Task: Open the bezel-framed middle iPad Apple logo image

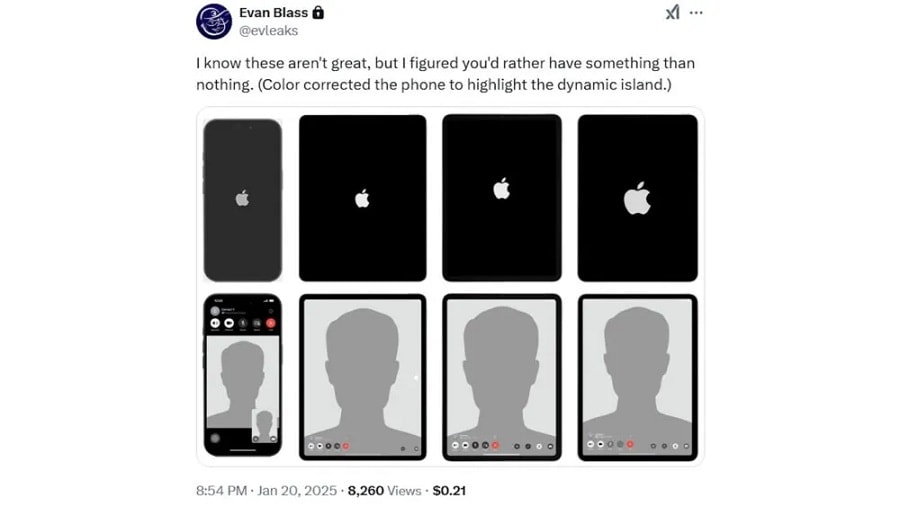Action: click(x=501, y=198)
